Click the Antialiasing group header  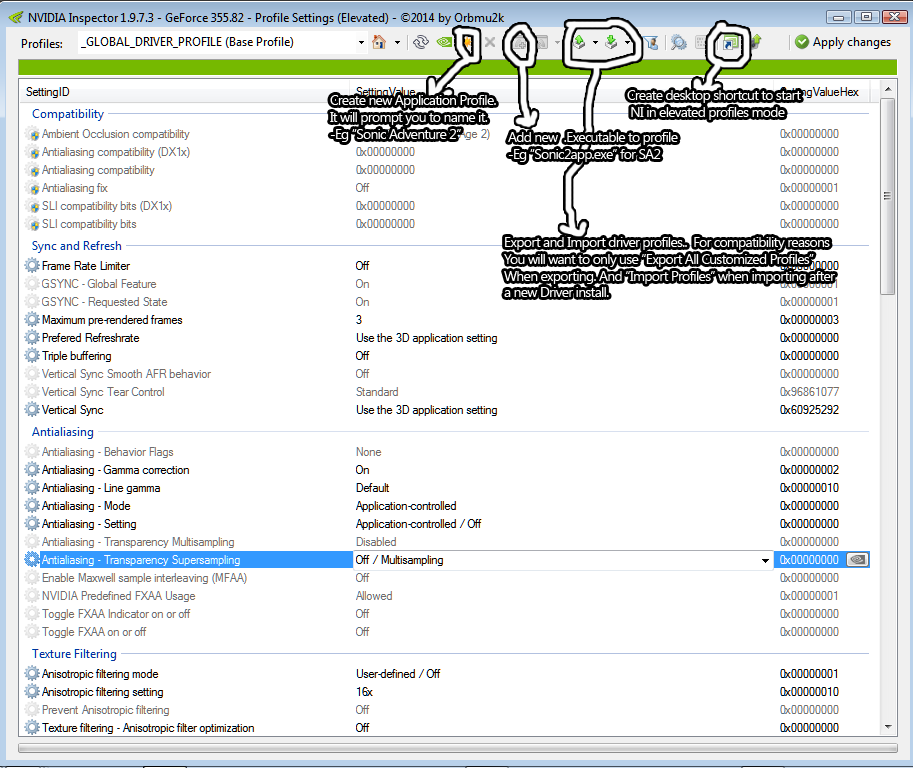pos(63,432)
